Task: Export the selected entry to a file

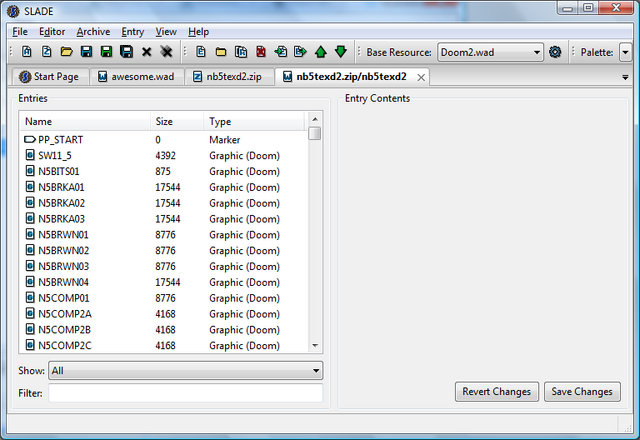Action: 300,52
